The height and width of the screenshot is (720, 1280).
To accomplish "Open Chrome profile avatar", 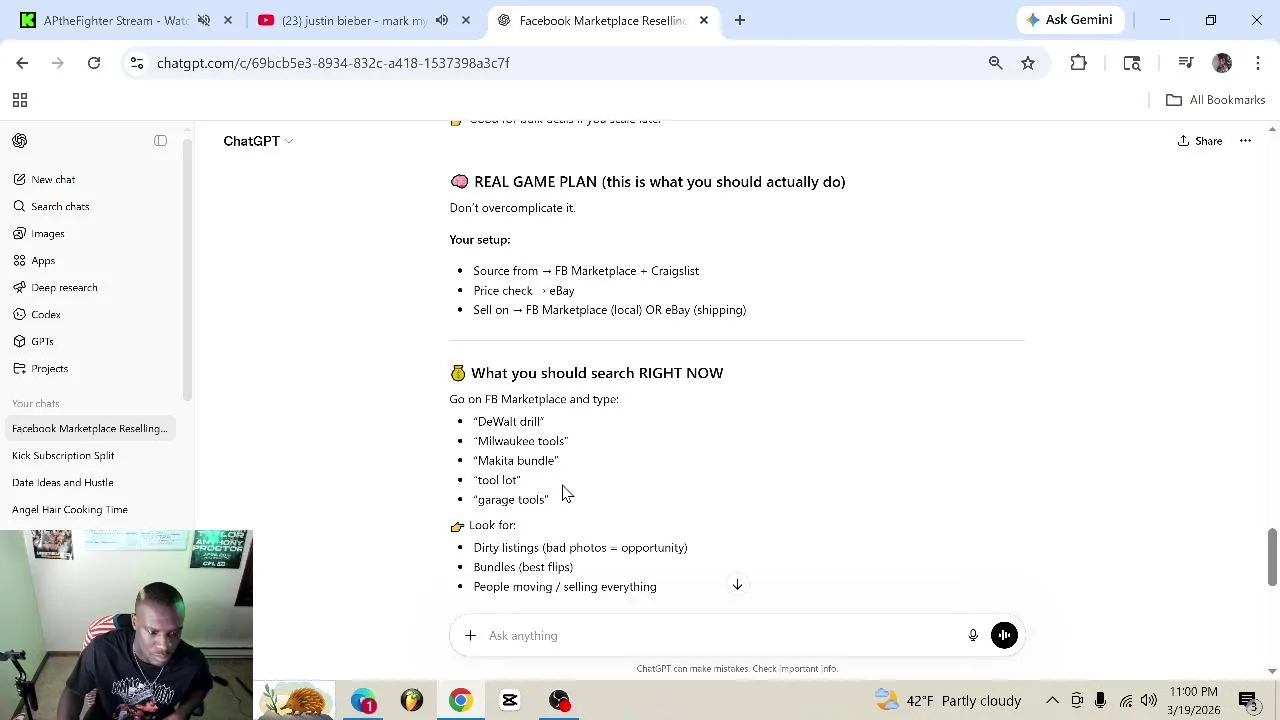I will 1222,63.
